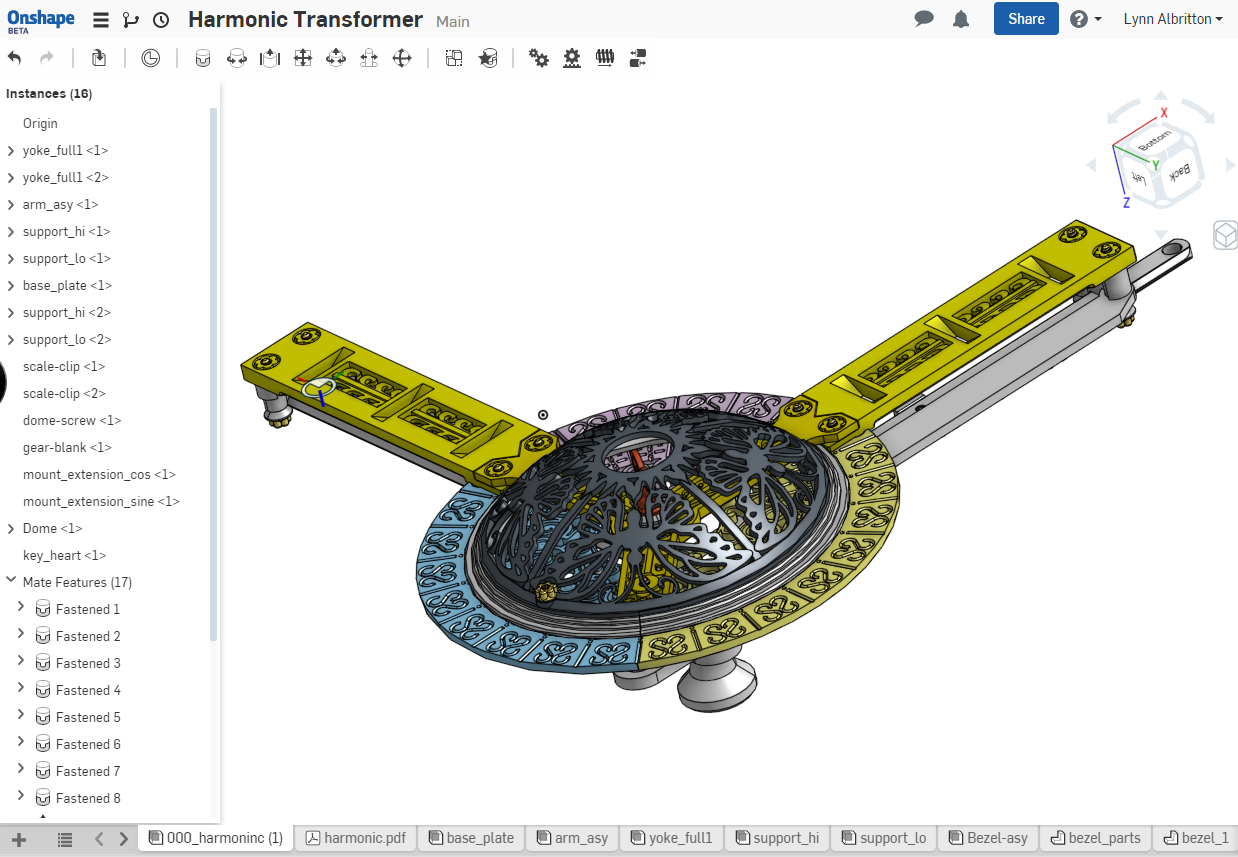Click the isometric view cube icon
This screenshot has height=857, width=1238.
click(1226, 235)
